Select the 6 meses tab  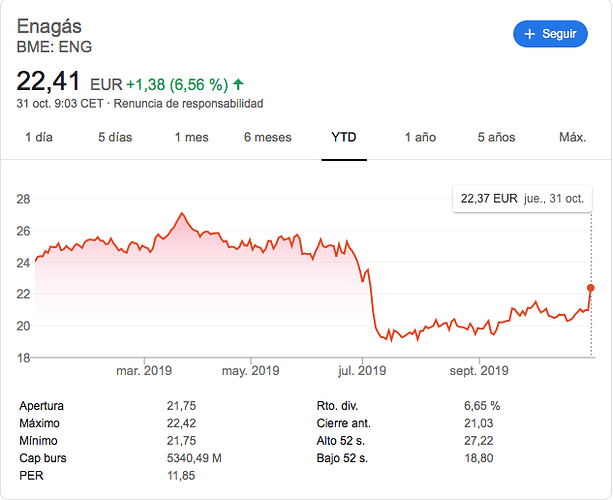(268, 137)
